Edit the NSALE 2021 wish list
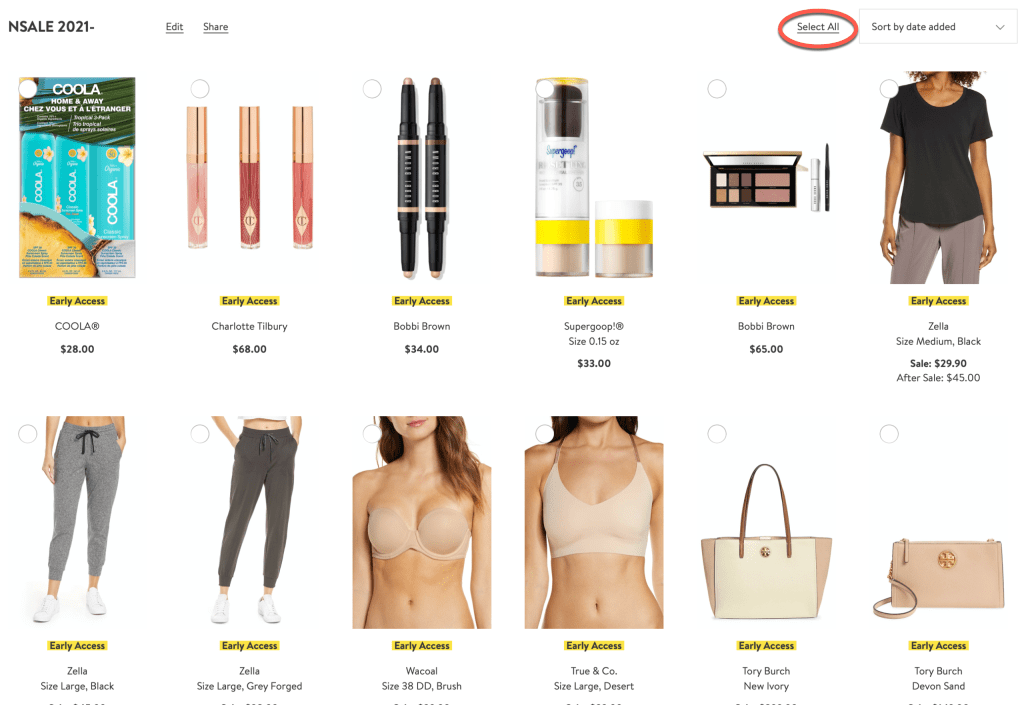The image size is (1024, 705). tap(174, 27)
